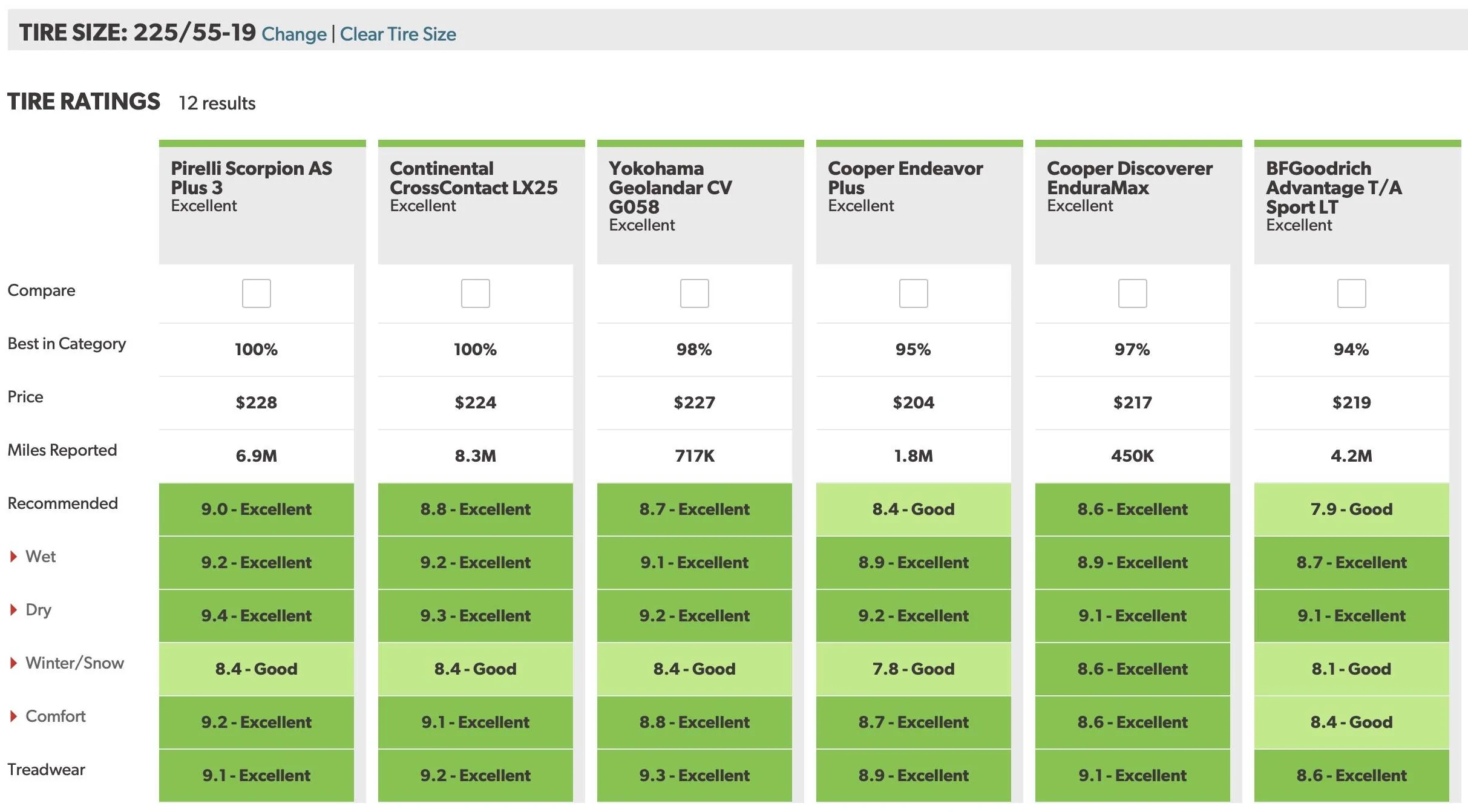Viewport: 1468px width, 812px height.
Task: Click the "717K" miles reported value
Action: 695,456
